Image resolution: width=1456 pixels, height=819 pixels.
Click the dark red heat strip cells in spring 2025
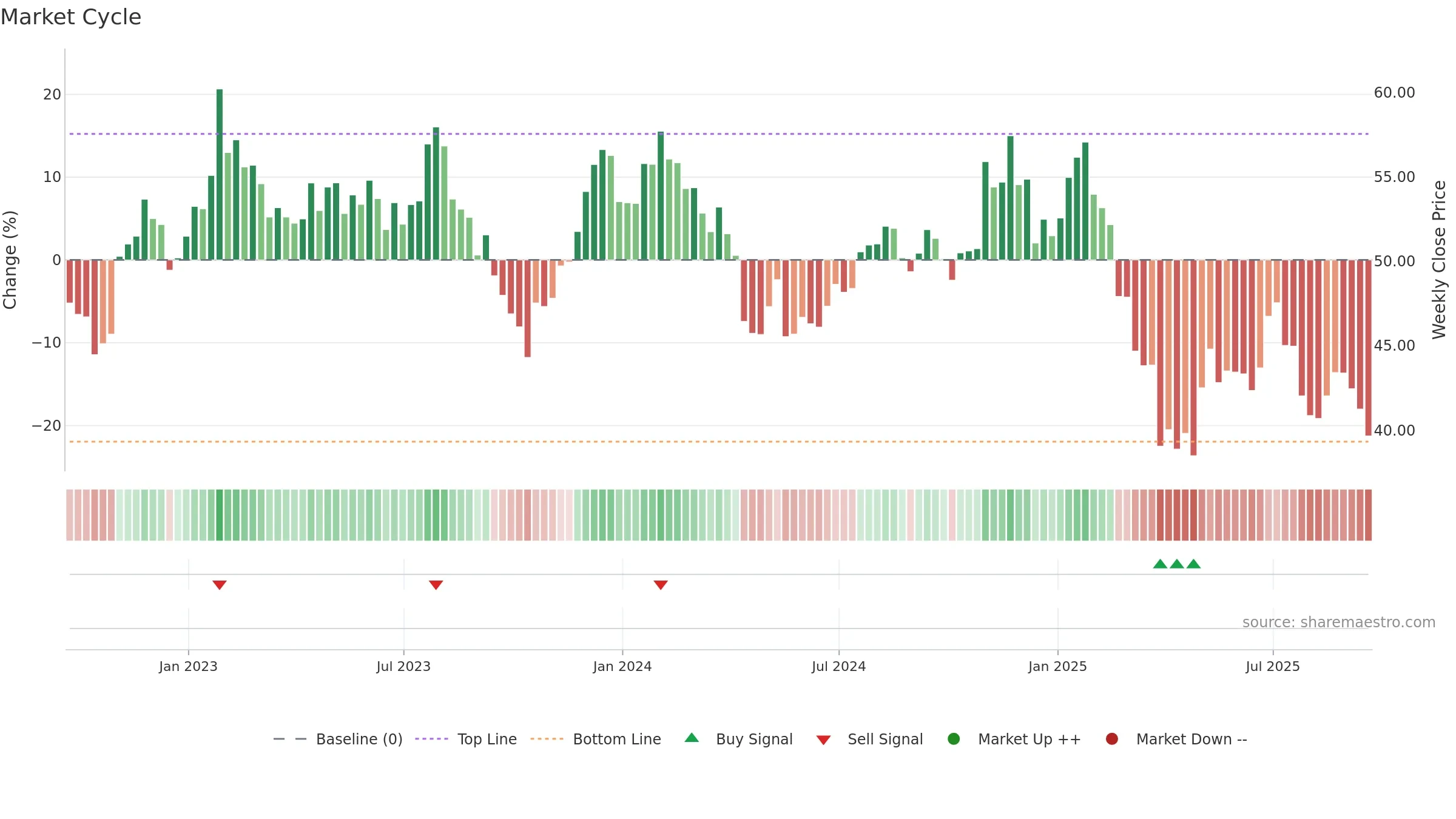pyautogui.click(x=1177, y=515)
